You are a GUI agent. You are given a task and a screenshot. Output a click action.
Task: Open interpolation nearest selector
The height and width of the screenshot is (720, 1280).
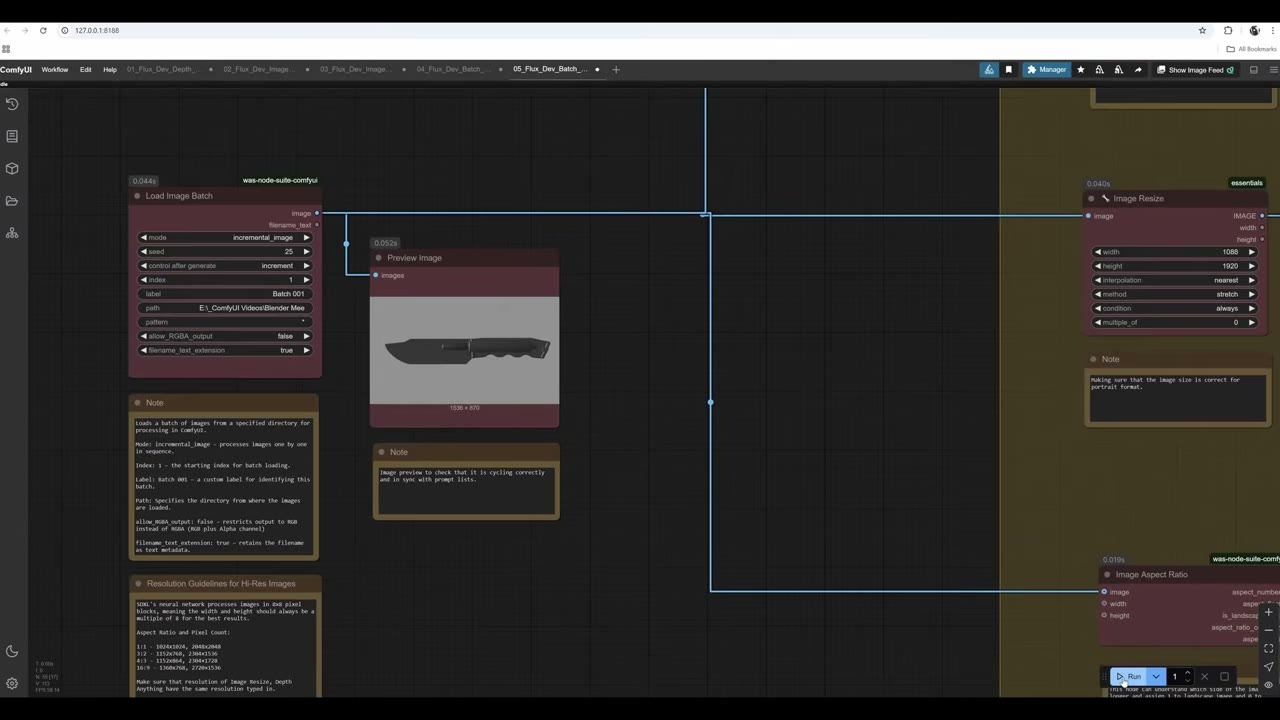coord(1175,280)
